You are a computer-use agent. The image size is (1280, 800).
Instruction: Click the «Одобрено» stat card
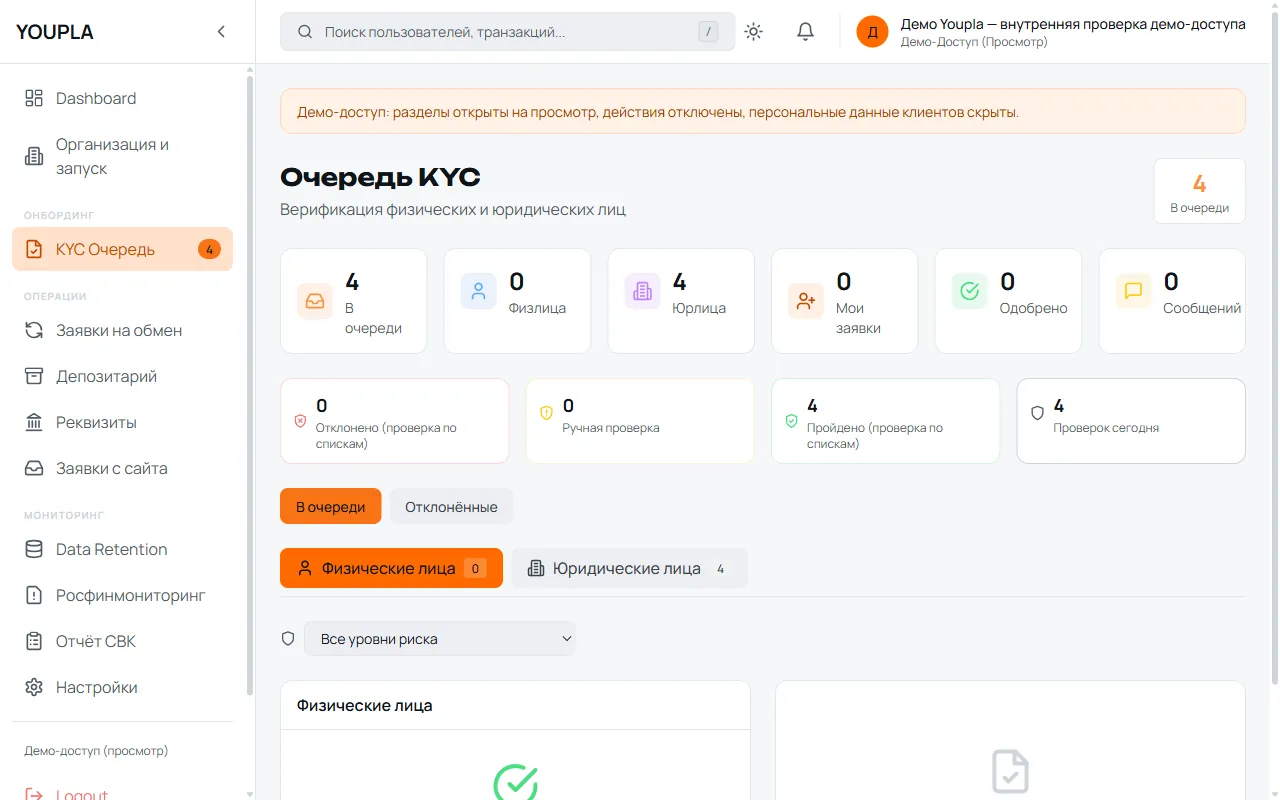click(1008, 301)
